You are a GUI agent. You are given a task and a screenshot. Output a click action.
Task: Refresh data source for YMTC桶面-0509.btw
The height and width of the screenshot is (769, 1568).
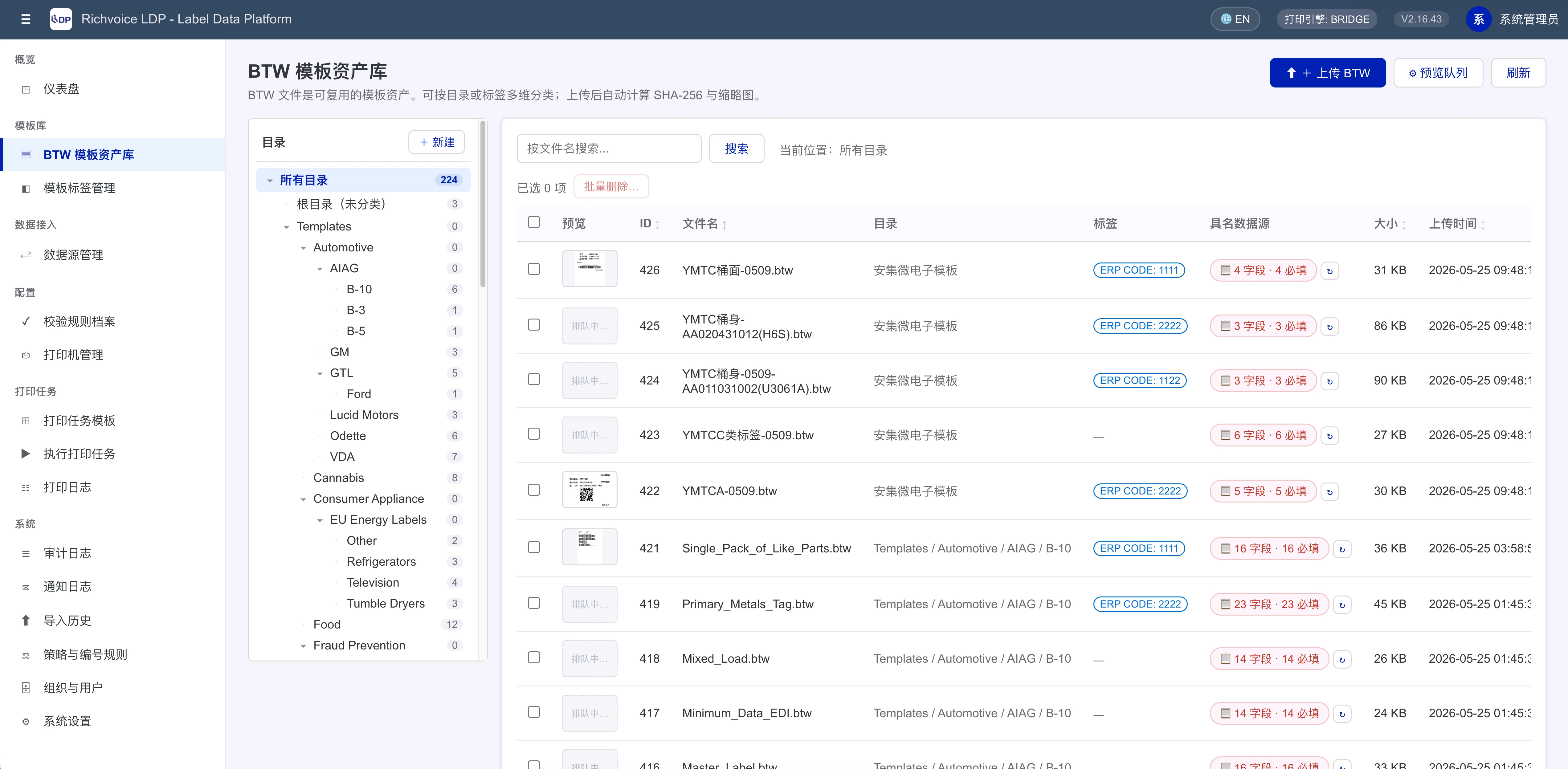(x=1330, y=271)
